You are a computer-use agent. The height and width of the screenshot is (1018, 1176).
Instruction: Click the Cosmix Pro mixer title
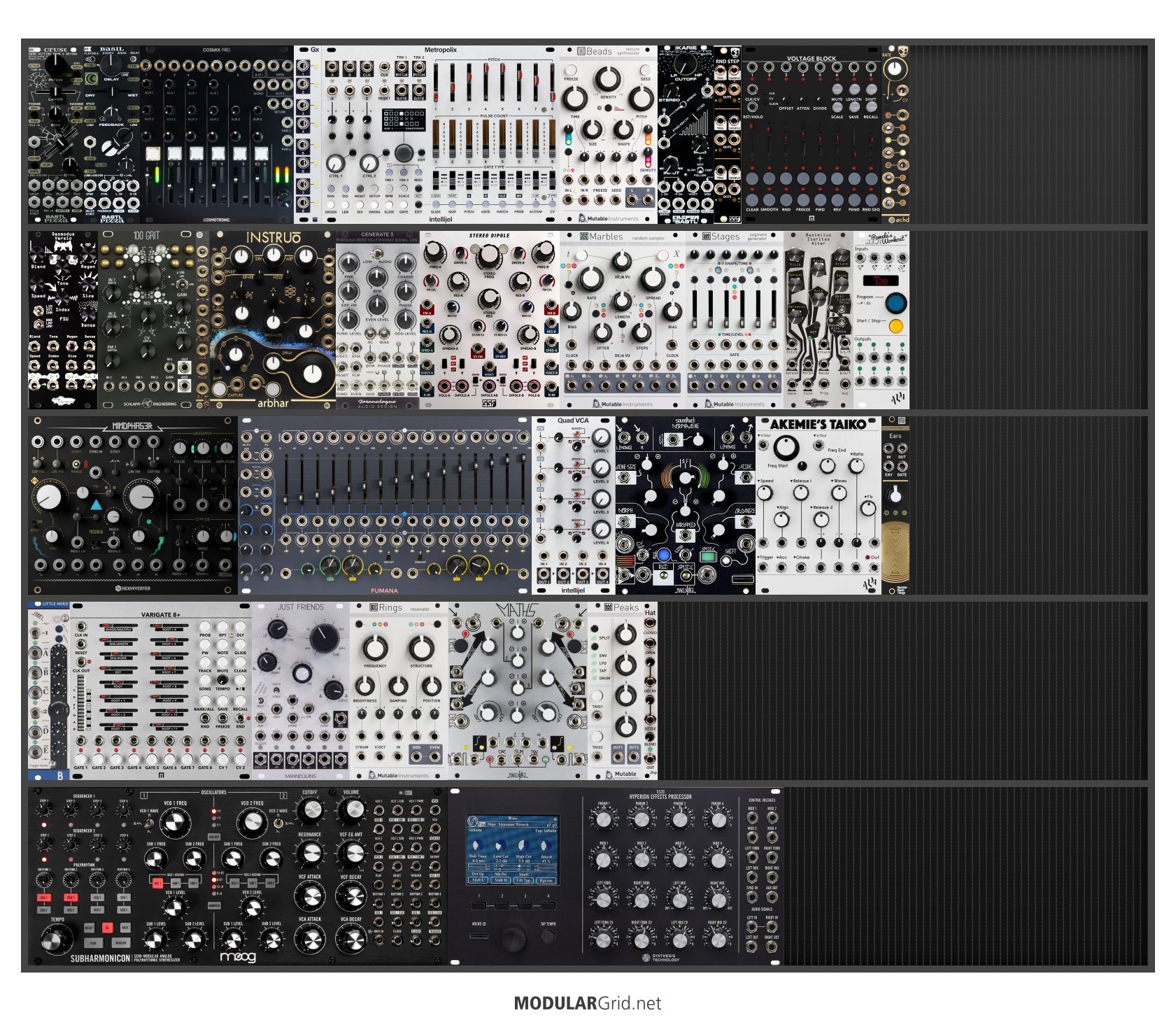pyautogui.click(x=216, y=50)
